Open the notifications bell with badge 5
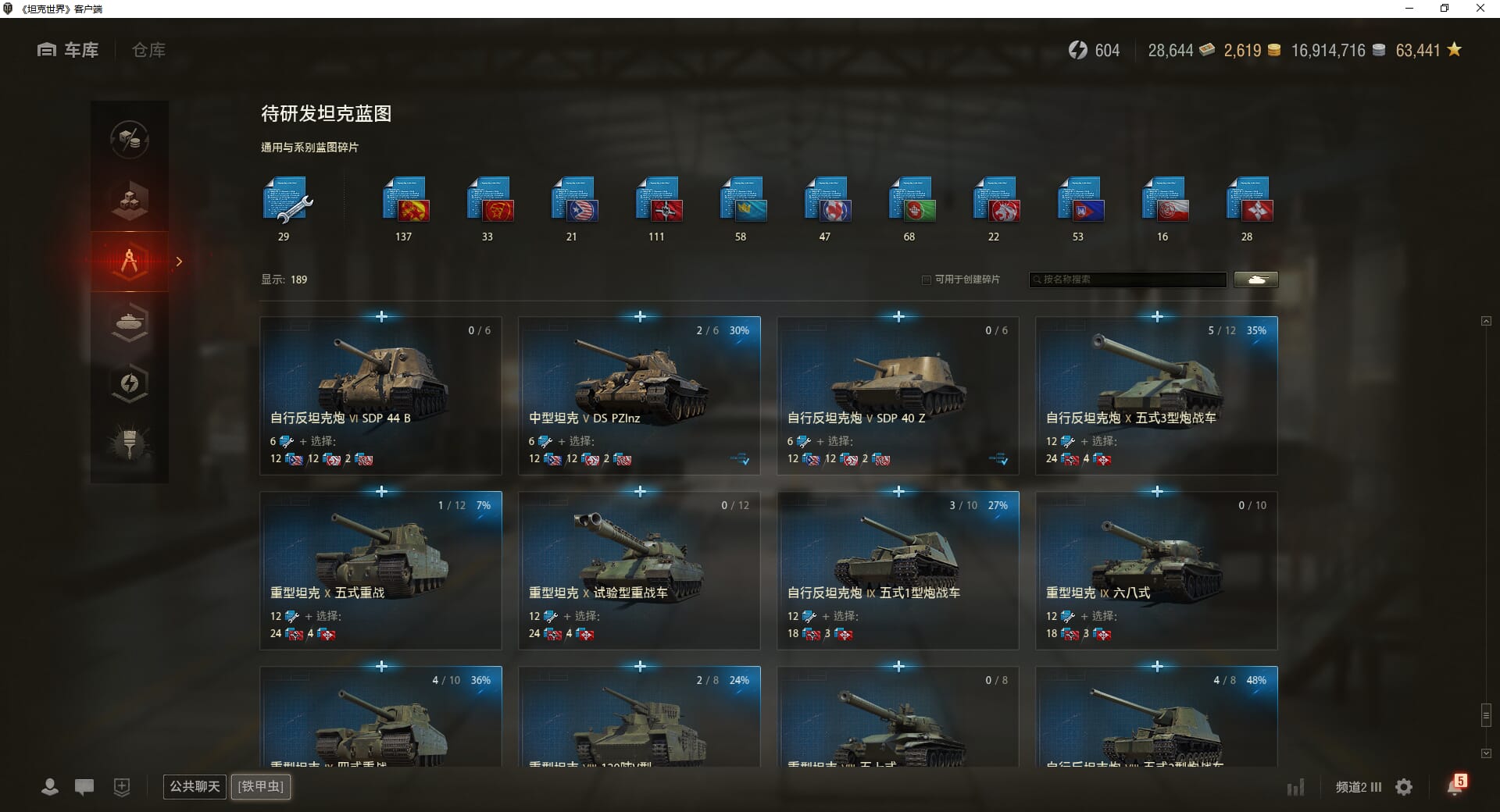 point(1456,785)
